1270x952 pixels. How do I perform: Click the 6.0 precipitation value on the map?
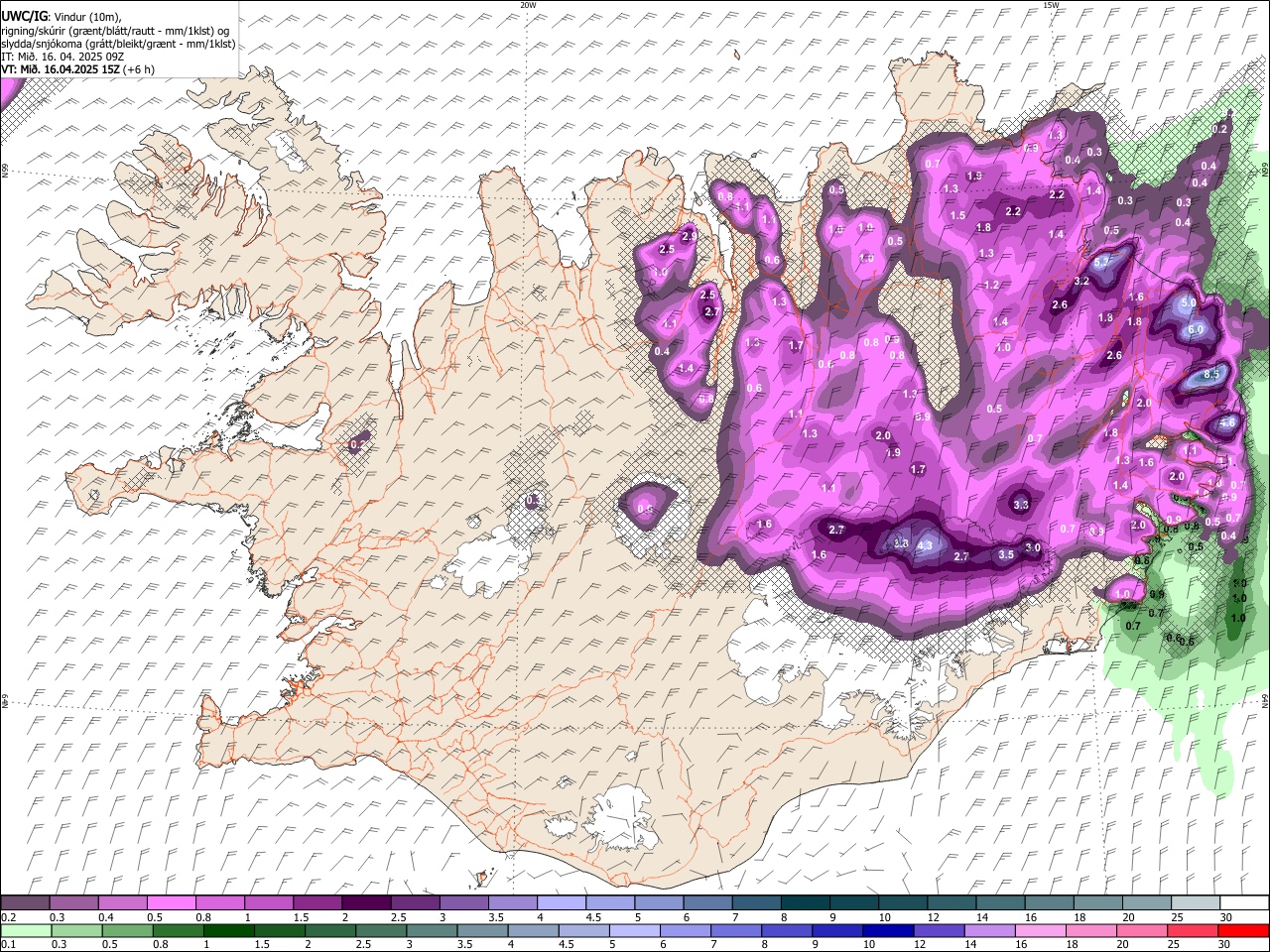(x=1196, y=329)
